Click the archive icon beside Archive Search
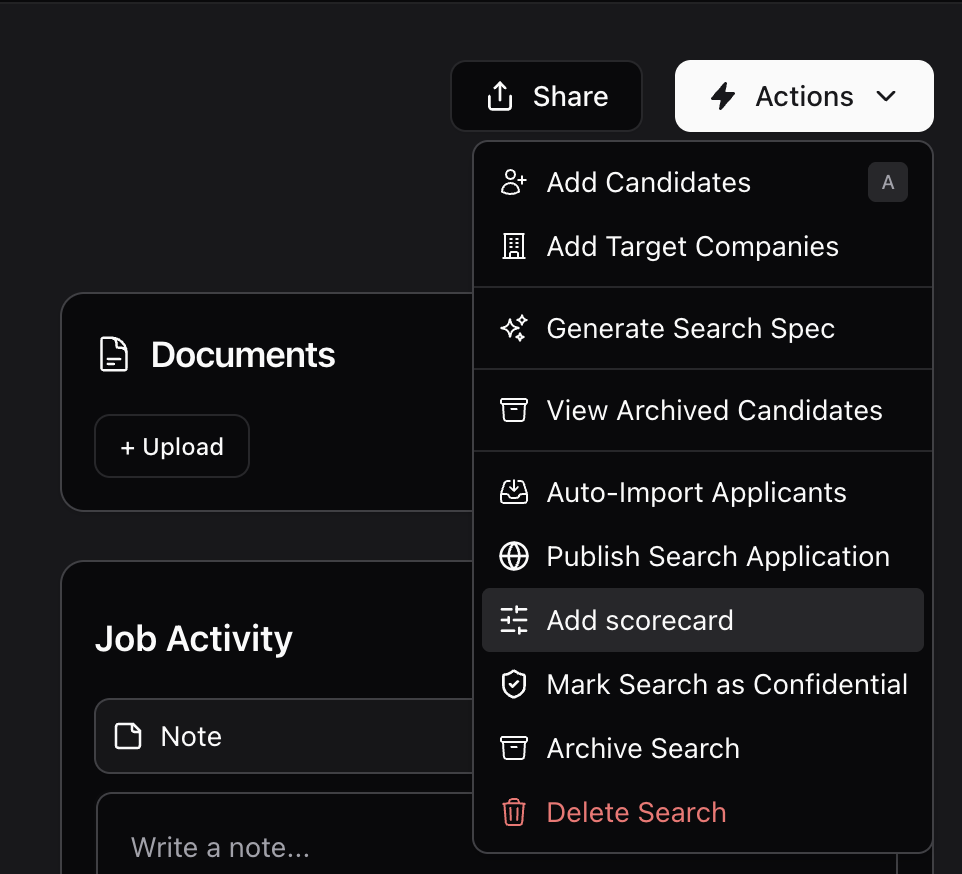This screenshot has height=874, width=962. [514, 748]
